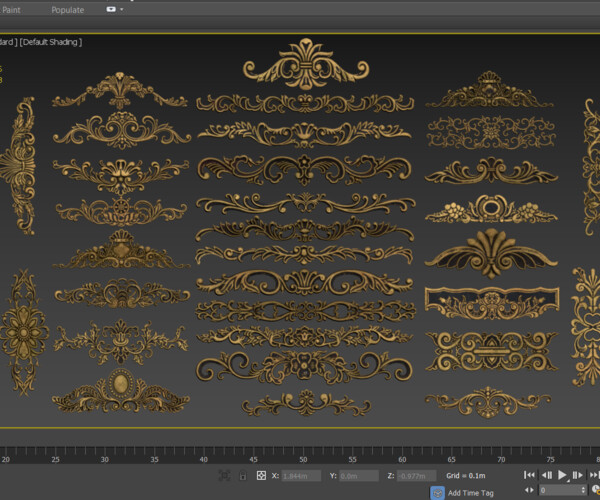This screenshot has height=500, width=600.
Task: Select the ornament with grape clusters and ring
Action: coord(491,209)
